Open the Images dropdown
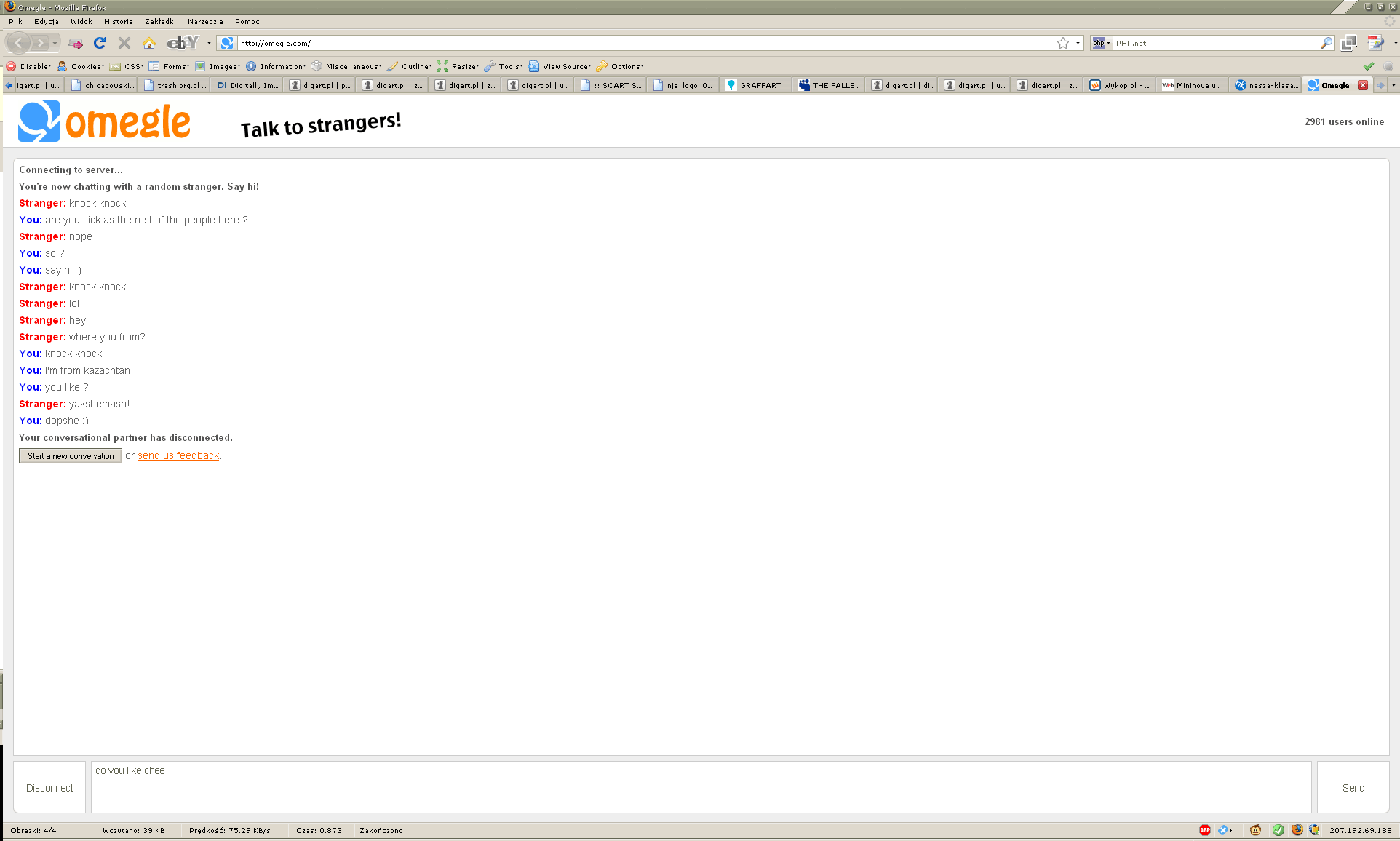Image resolution: width=1400 pixels, height=841 pixels. (218, 66)
